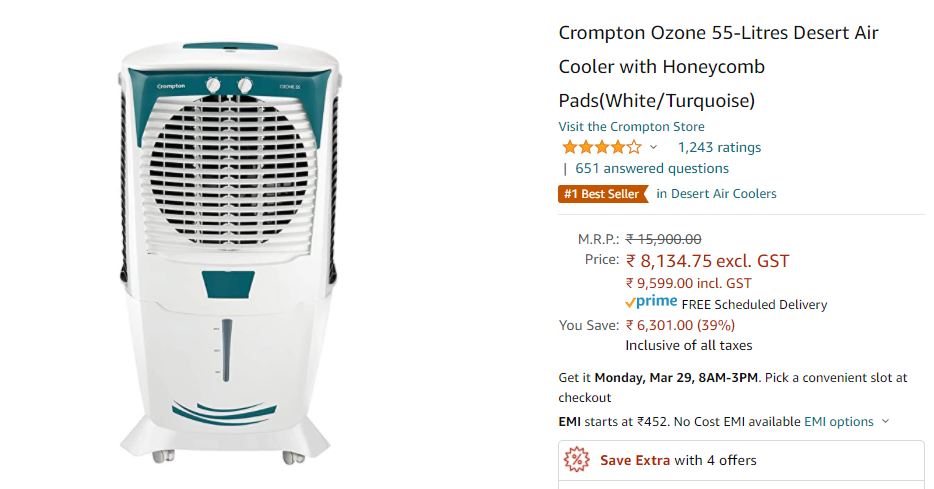Click the star rating icons

pyautogui.click(x=602, y=147)
